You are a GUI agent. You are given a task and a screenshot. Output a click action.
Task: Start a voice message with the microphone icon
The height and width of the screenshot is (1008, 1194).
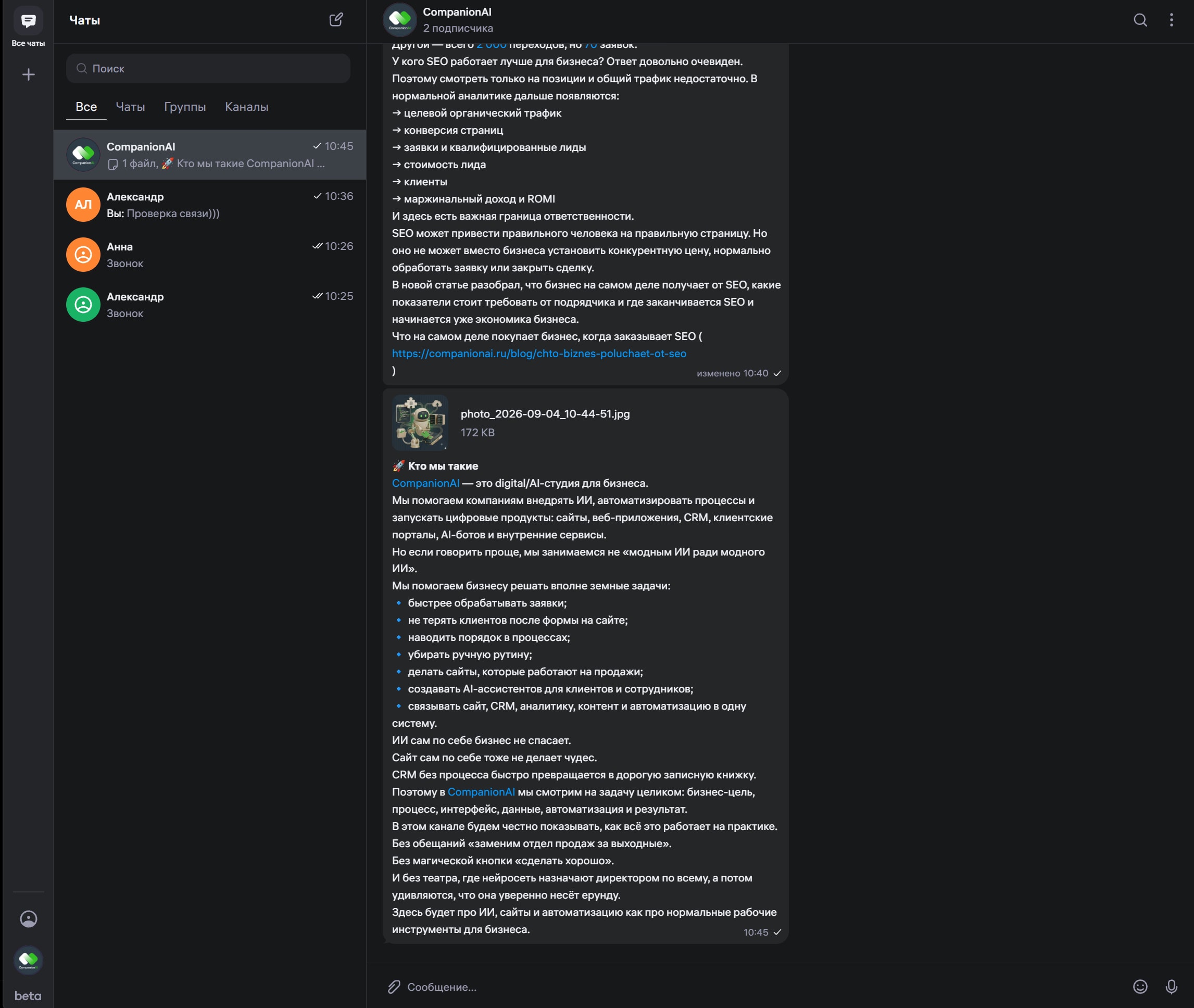(x=1171, y=986)
